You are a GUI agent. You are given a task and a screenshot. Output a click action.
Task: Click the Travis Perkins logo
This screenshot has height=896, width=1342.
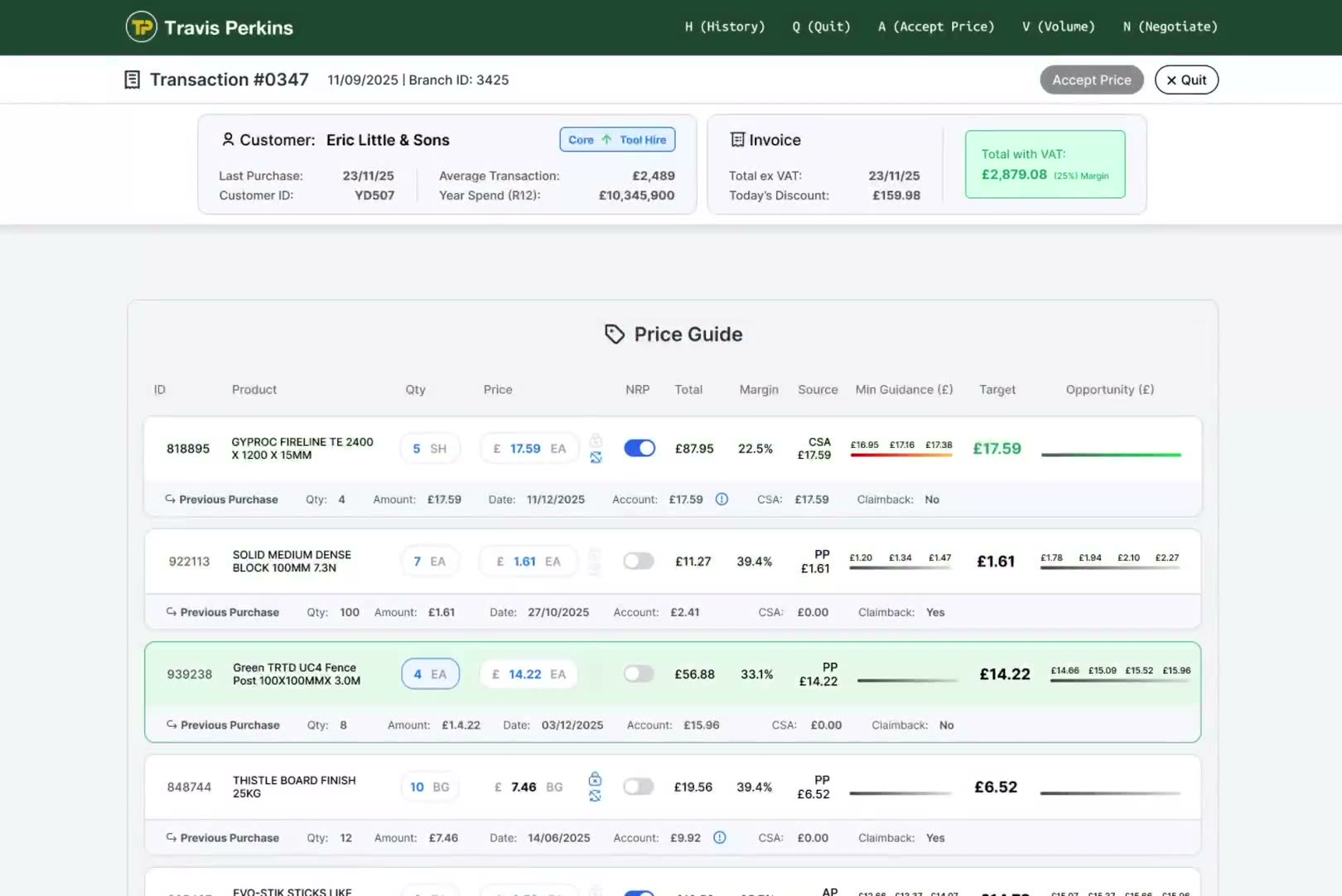pos(209,27)
